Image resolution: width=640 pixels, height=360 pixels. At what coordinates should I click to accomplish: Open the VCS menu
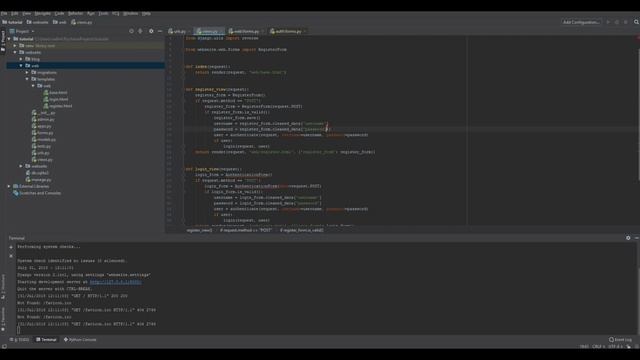pyautogui.click(x=116, y=13)
